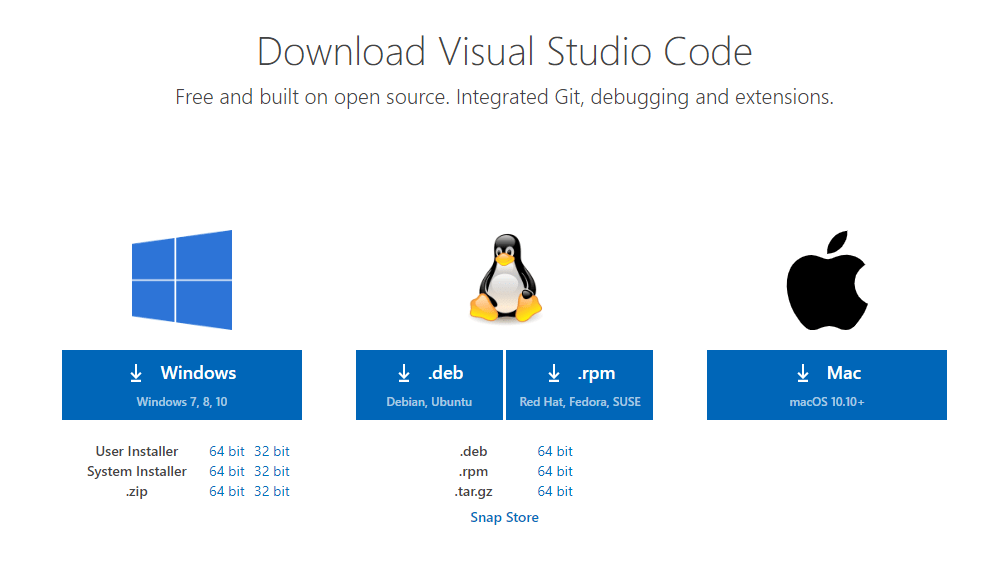
Task: Click the Mac download button
Action: point(826,385)
